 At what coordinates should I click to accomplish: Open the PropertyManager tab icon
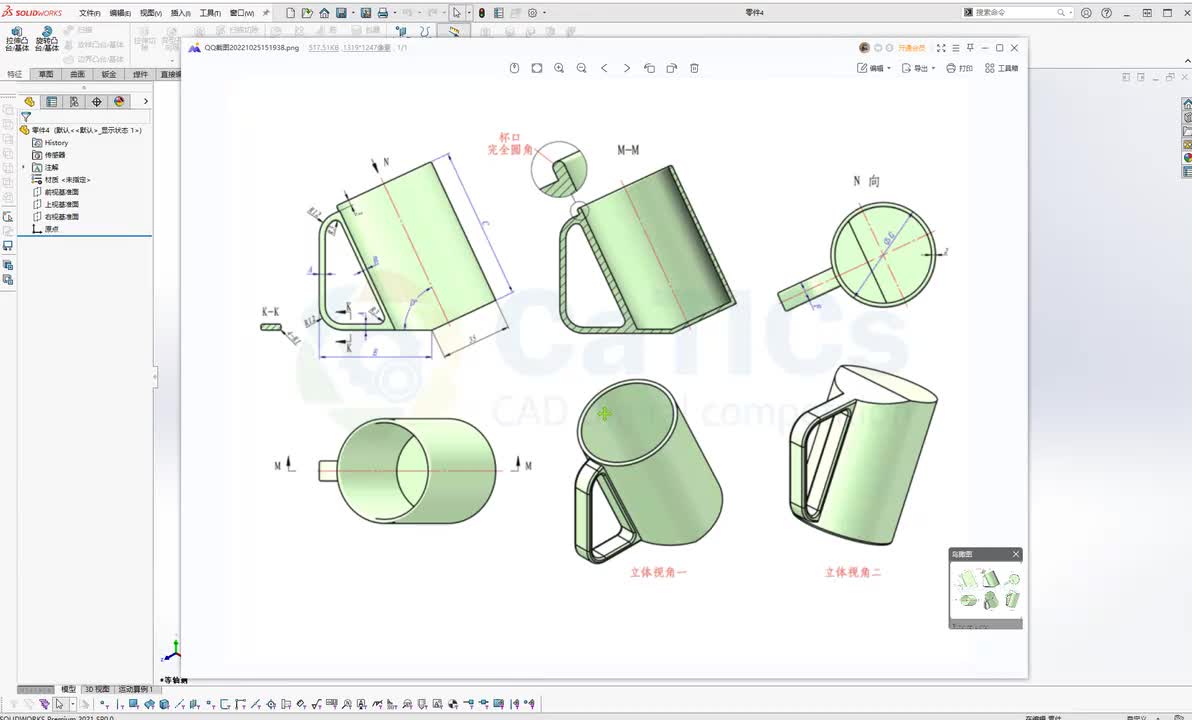pyautogui.click(x=52, y=101)
